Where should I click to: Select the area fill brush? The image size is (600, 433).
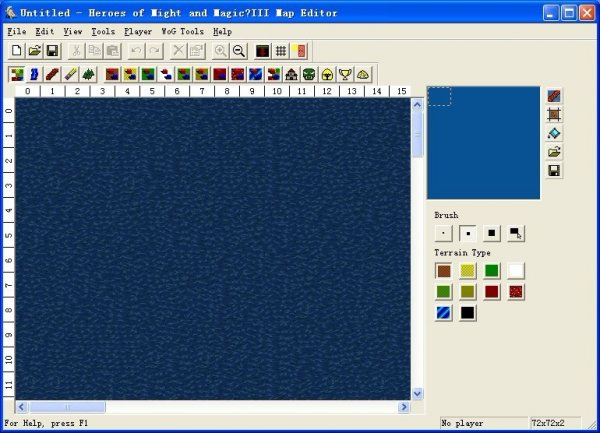coord(516,233)
